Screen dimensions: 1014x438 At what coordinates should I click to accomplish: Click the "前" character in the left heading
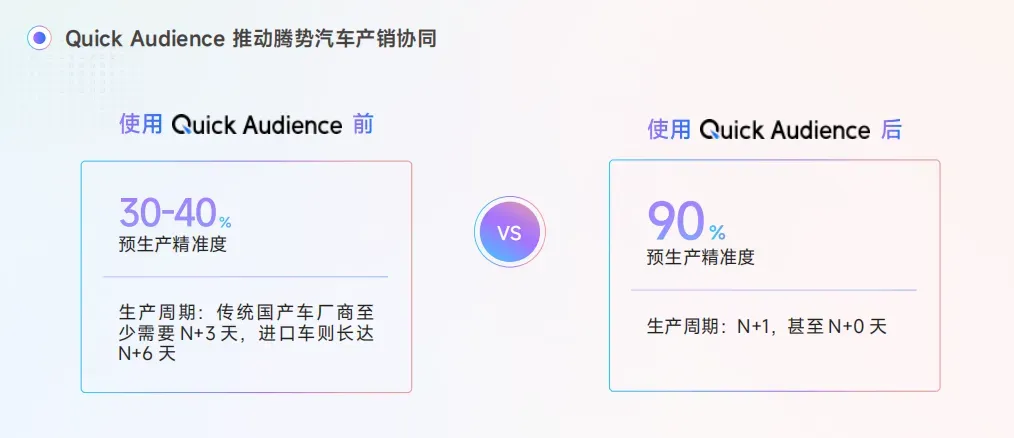[363, 125]
